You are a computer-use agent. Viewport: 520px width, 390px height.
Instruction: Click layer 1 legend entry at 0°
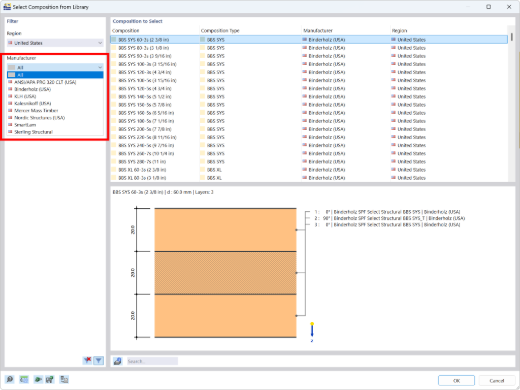387,212
